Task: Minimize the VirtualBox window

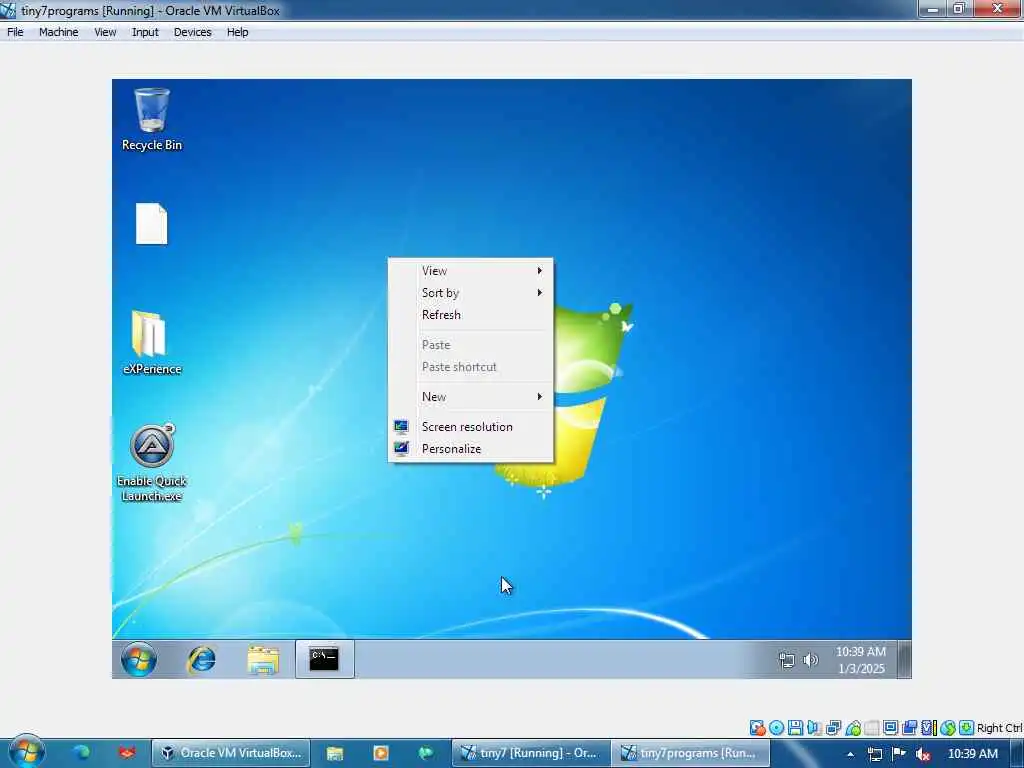Action: click(933, 8)
